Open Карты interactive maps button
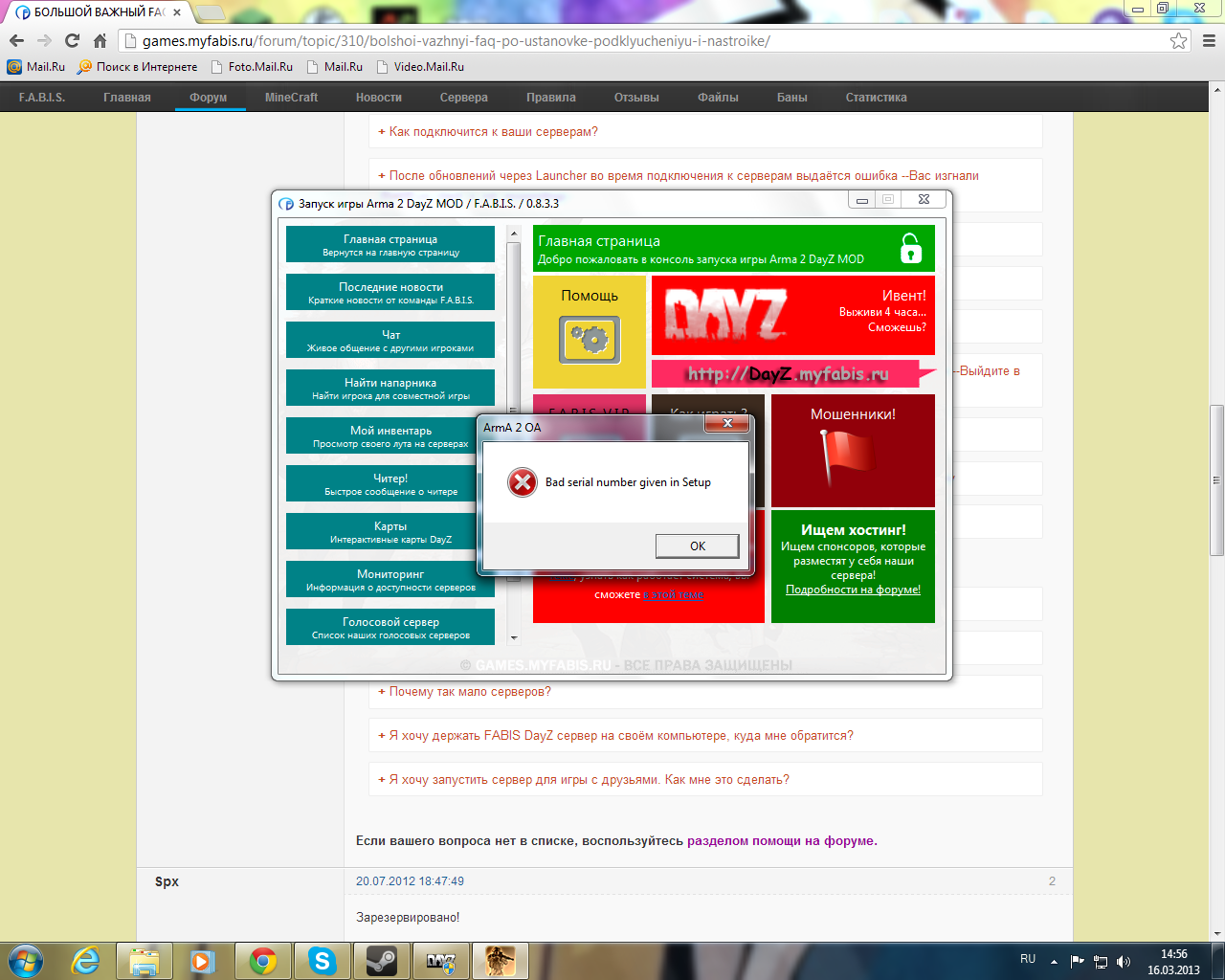 click(x=390, y=531)
